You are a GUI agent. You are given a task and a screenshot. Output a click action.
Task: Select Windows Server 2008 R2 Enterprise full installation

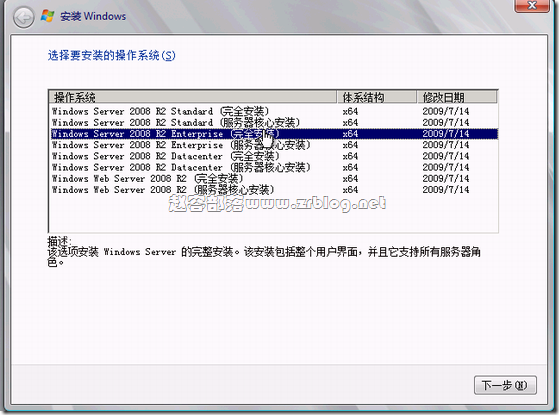click(274, 134)
